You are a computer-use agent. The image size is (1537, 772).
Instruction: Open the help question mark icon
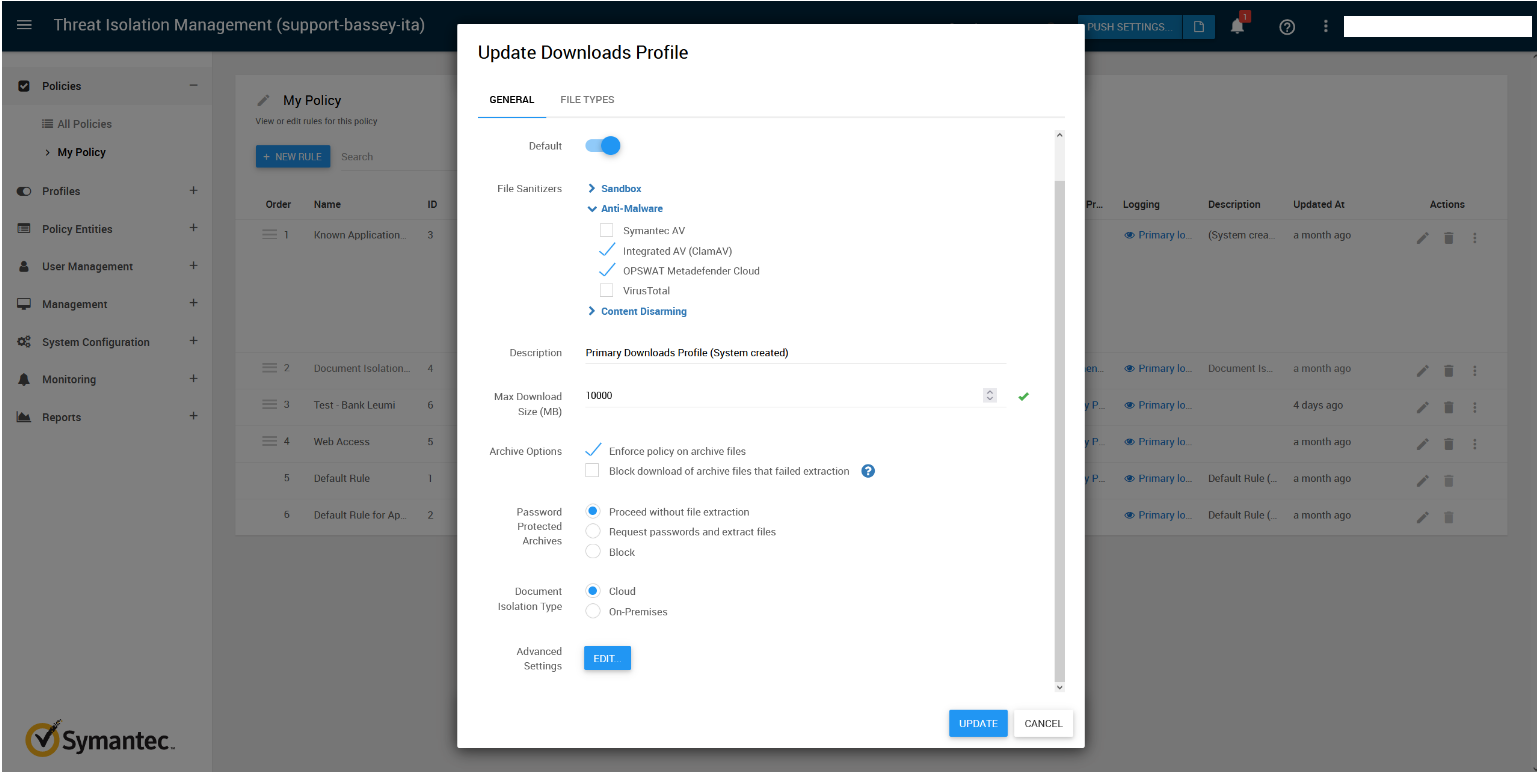(x=1287, y=27)
